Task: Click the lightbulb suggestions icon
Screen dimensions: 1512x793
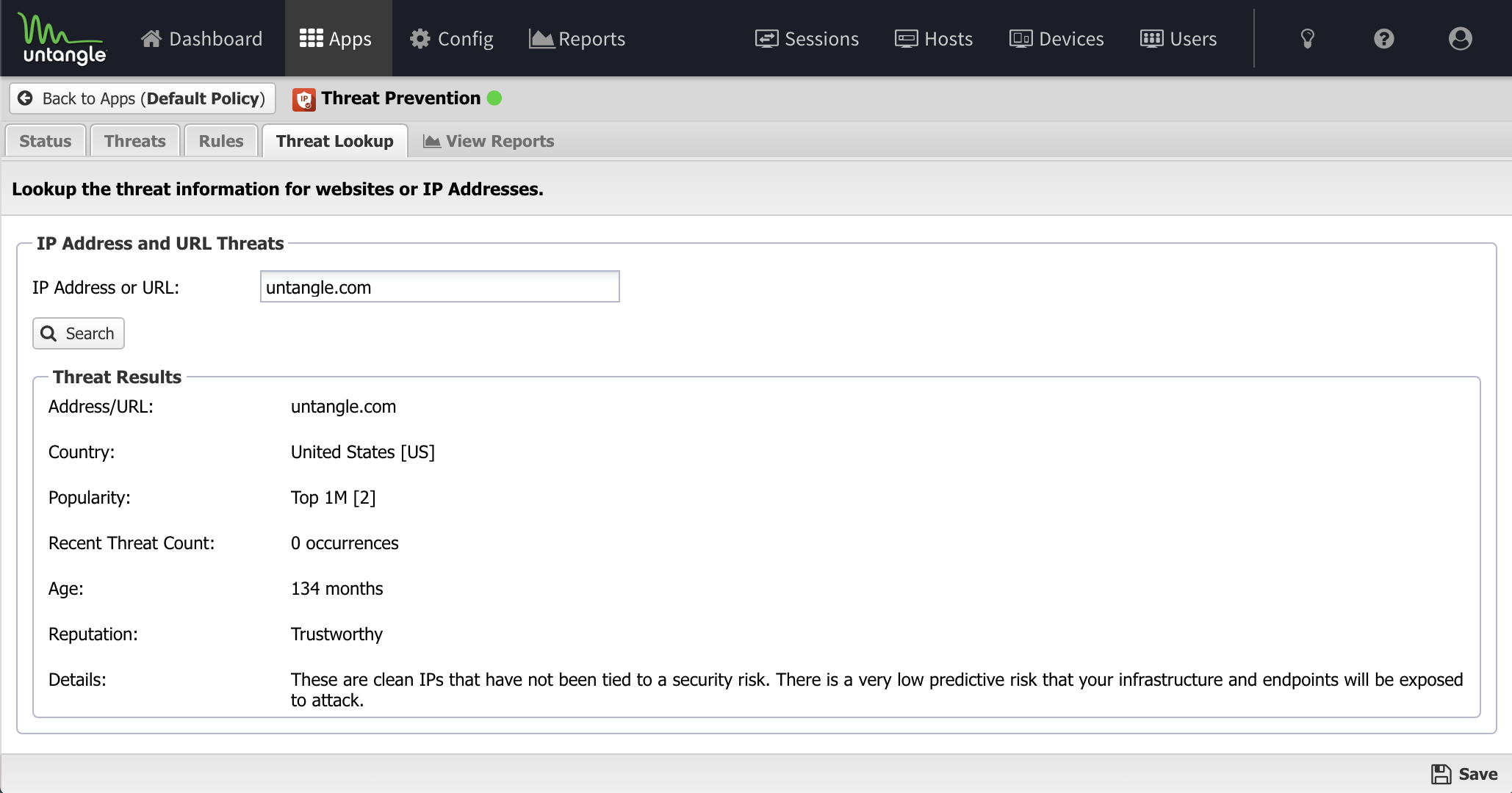Action: pos(1308,38)
